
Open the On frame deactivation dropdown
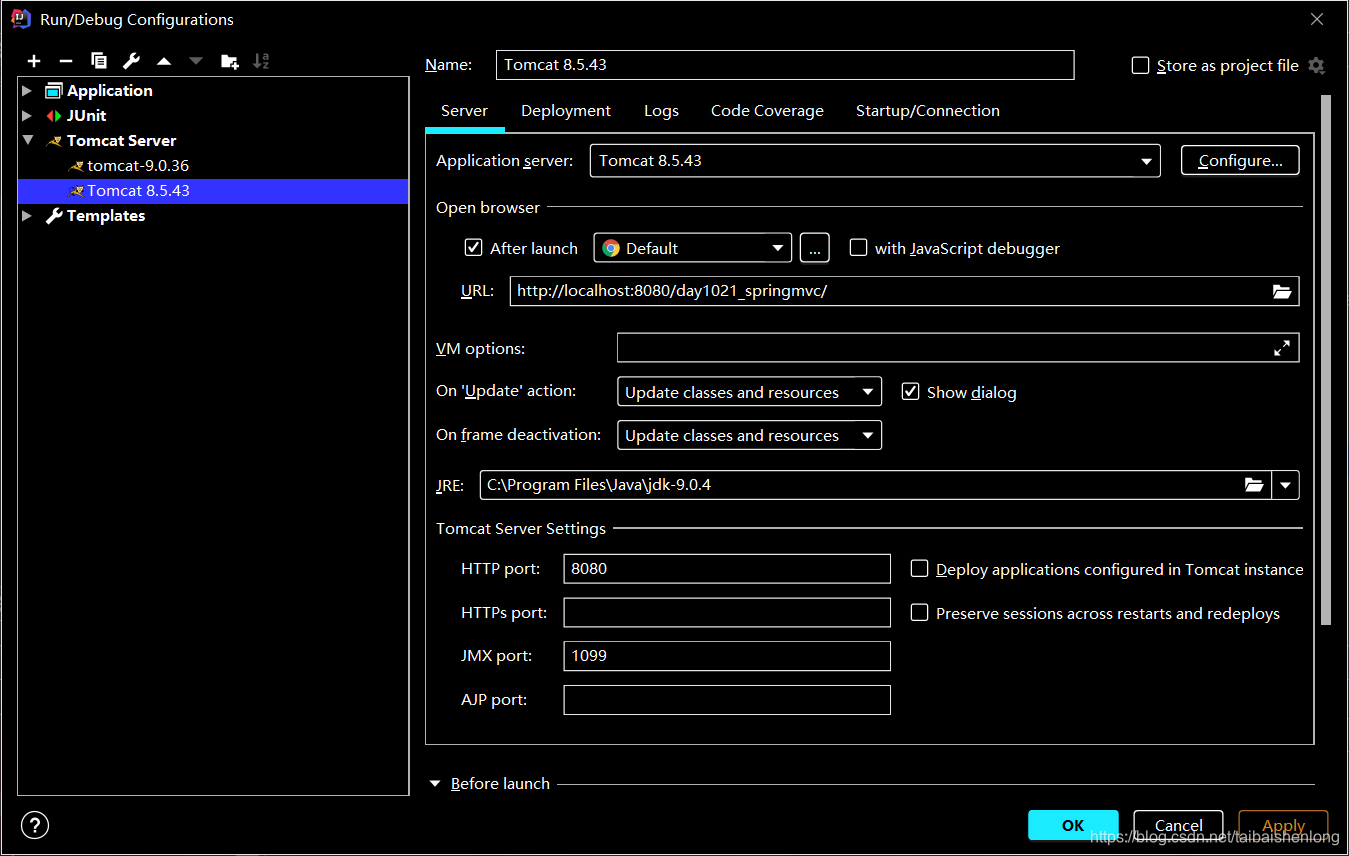(x=749, y=435)
